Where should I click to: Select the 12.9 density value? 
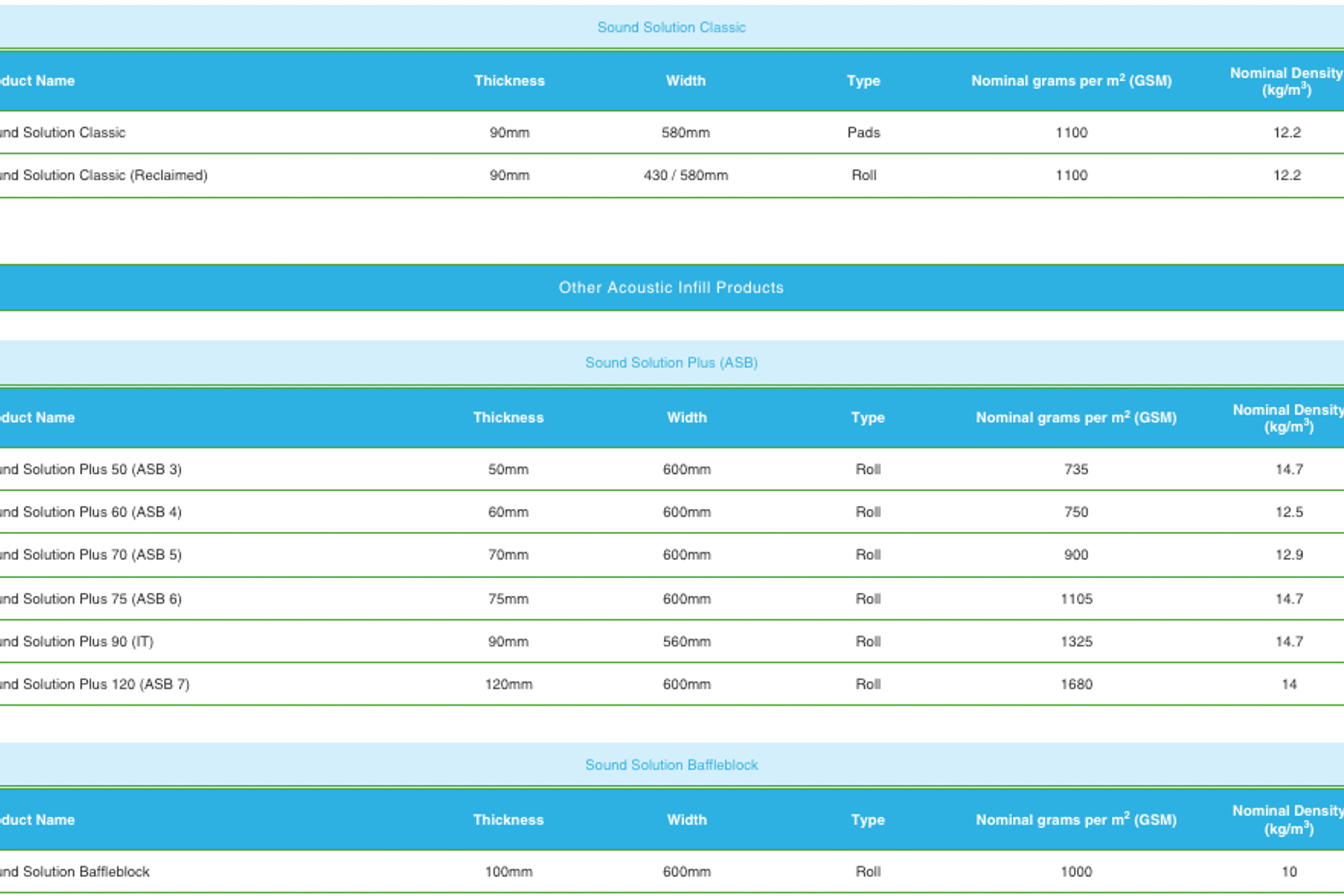pos(1289,556)
